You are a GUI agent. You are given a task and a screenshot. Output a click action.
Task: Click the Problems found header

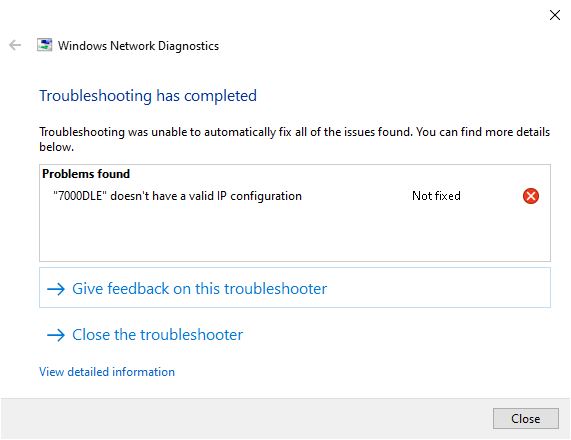[86, 174]
